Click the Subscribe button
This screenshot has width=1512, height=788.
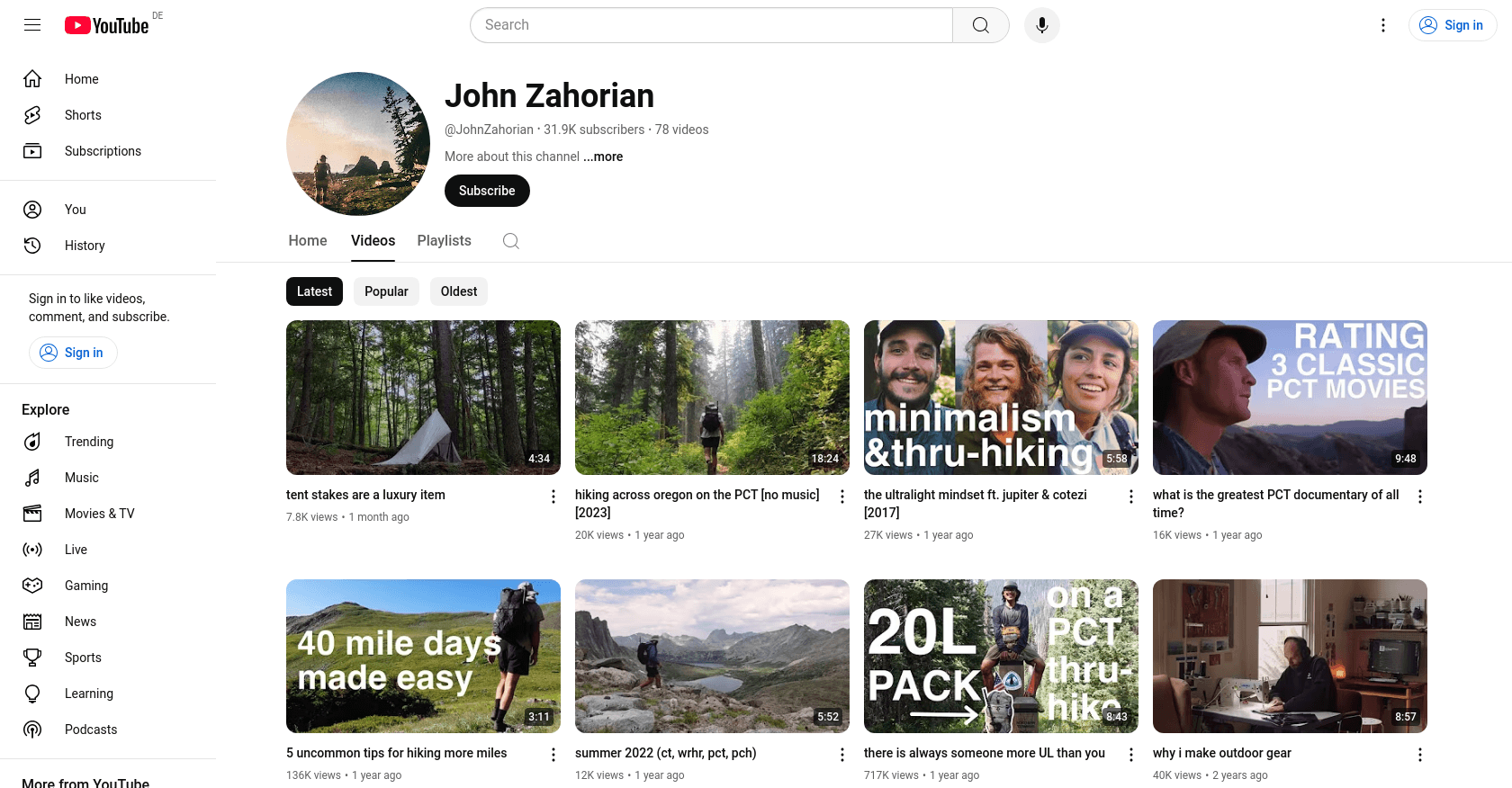pos(487,191)
